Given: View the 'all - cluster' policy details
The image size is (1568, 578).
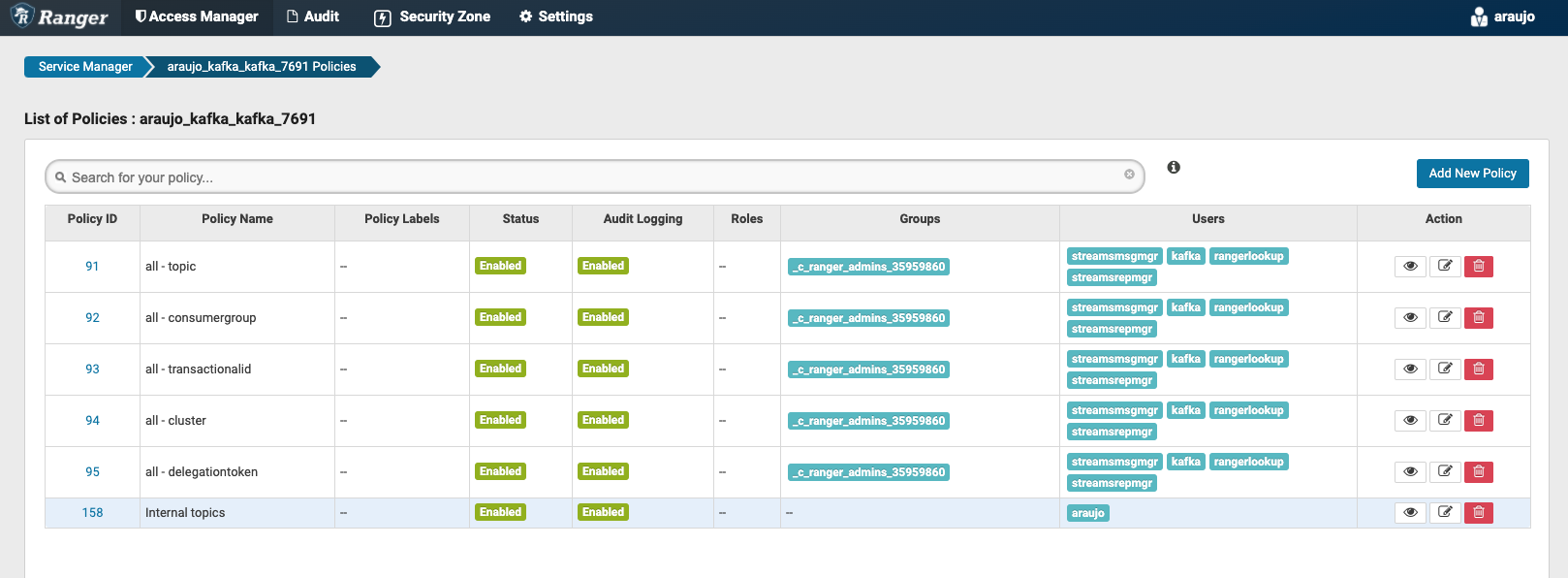Looking at the screenshot, I should pyautogui.click(x=1410, y=421).
